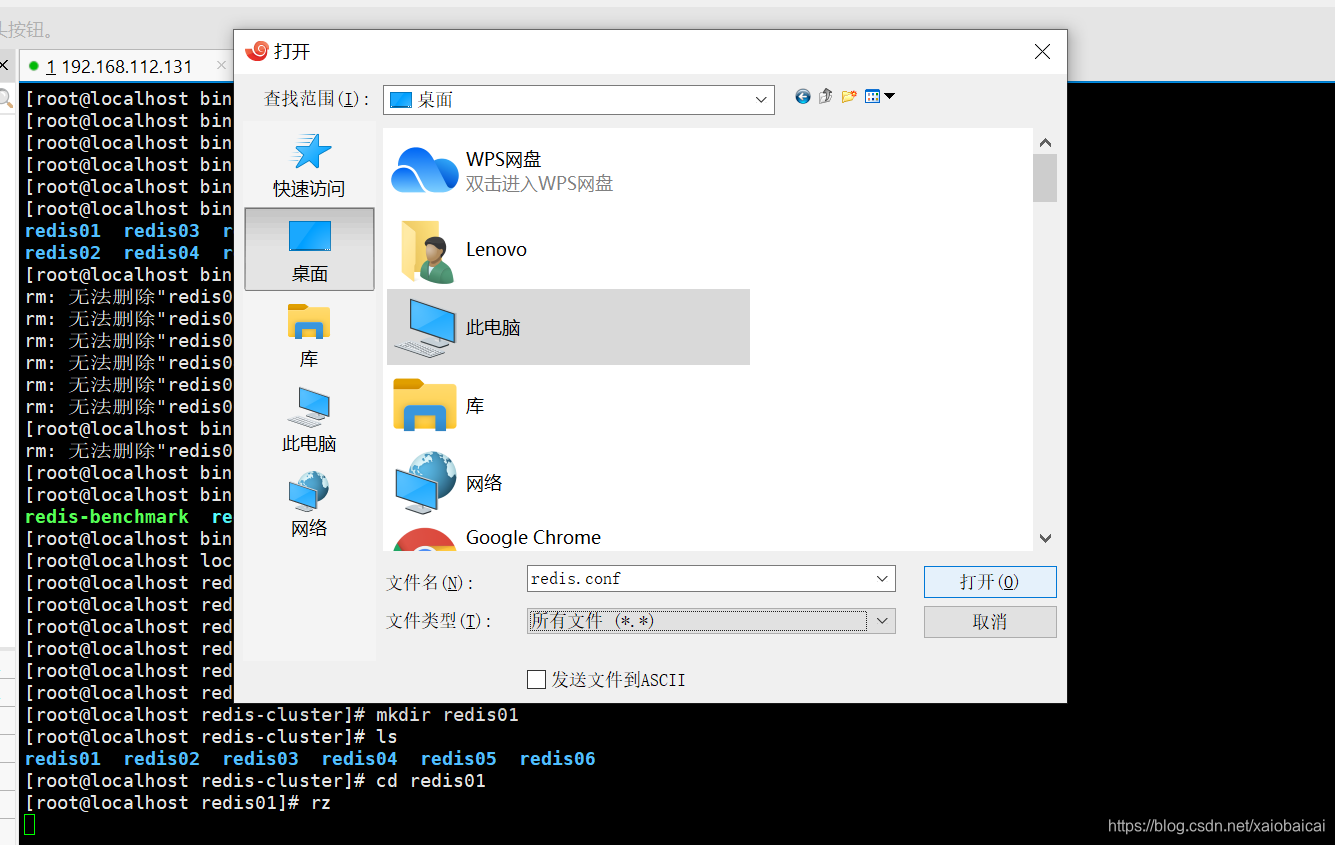Go up one folder level
The image size is (1335, 845).
[x=825, y=97]
